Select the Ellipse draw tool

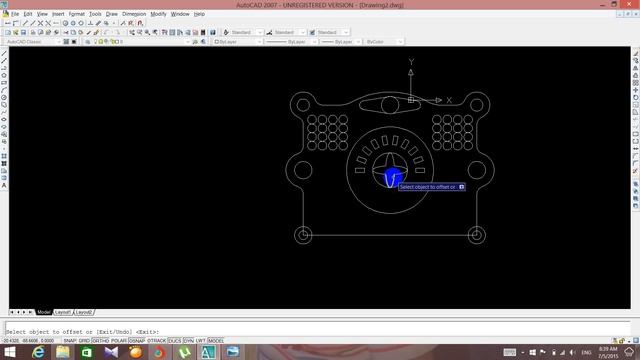(x=4, y=120)
